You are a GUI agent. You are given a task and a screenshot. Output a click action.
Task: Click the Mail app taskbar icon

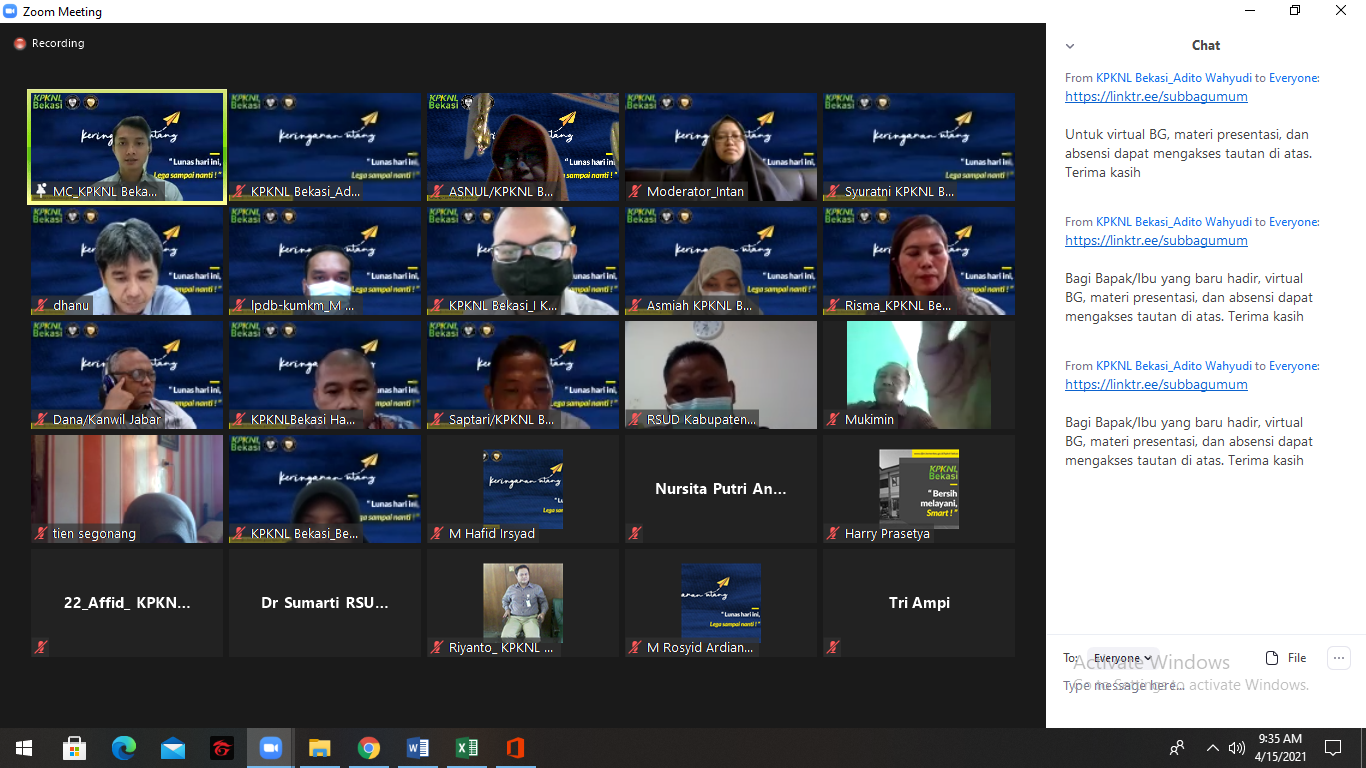click(x=173, y=748)
